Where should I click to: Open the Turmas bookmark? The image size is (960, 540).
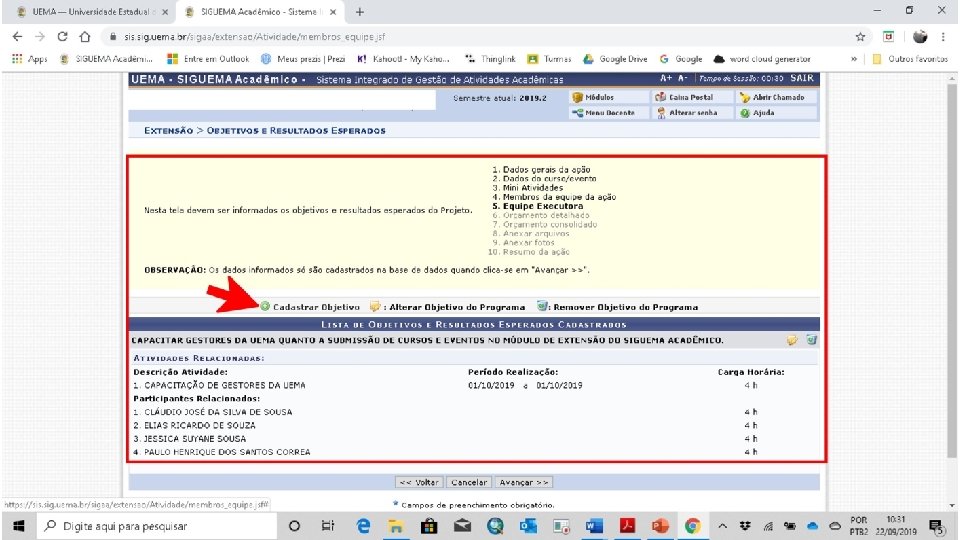[x=550, y=59]
